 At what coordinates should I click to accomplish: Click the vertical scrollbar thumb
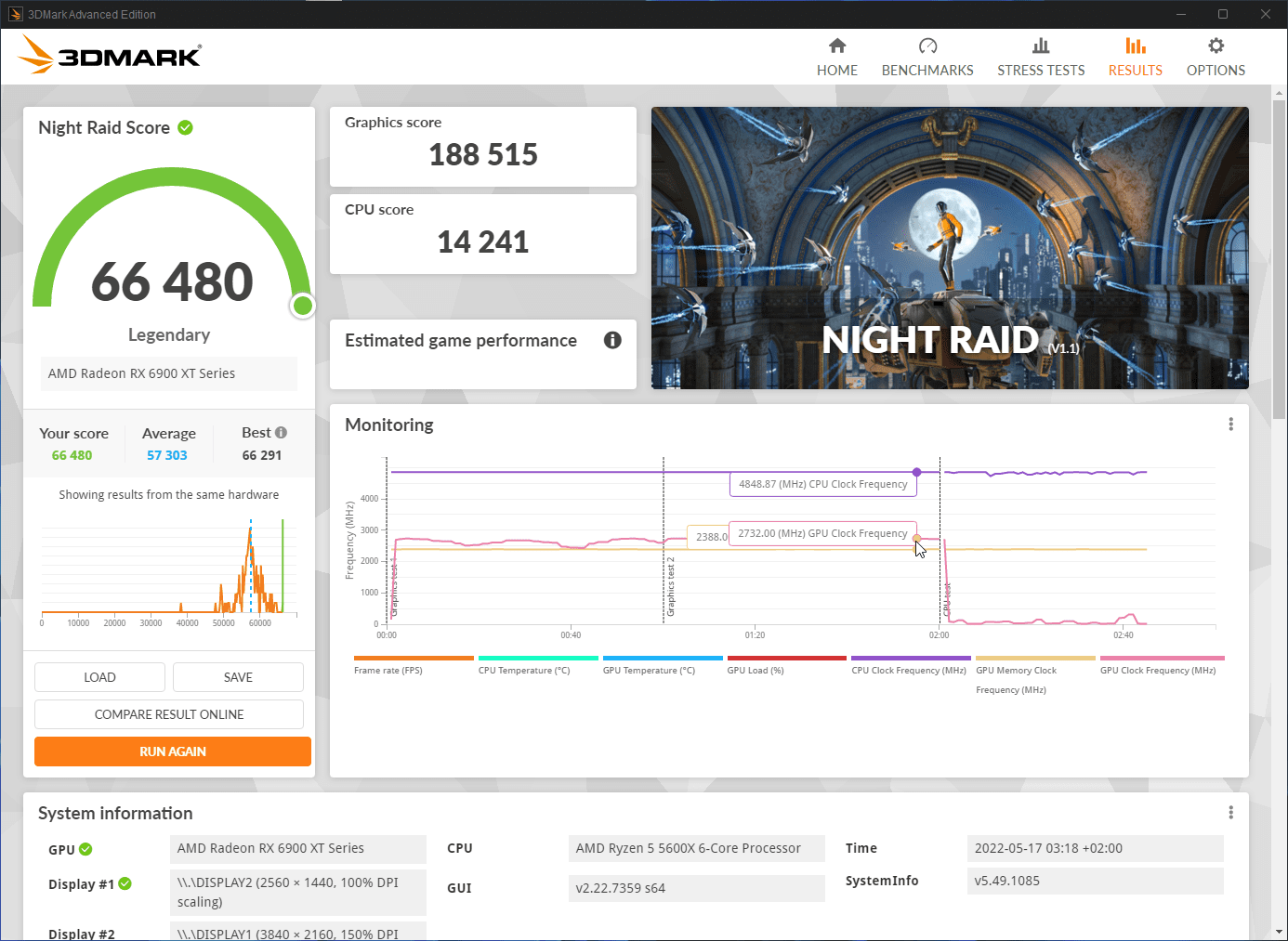(1280, 260)
